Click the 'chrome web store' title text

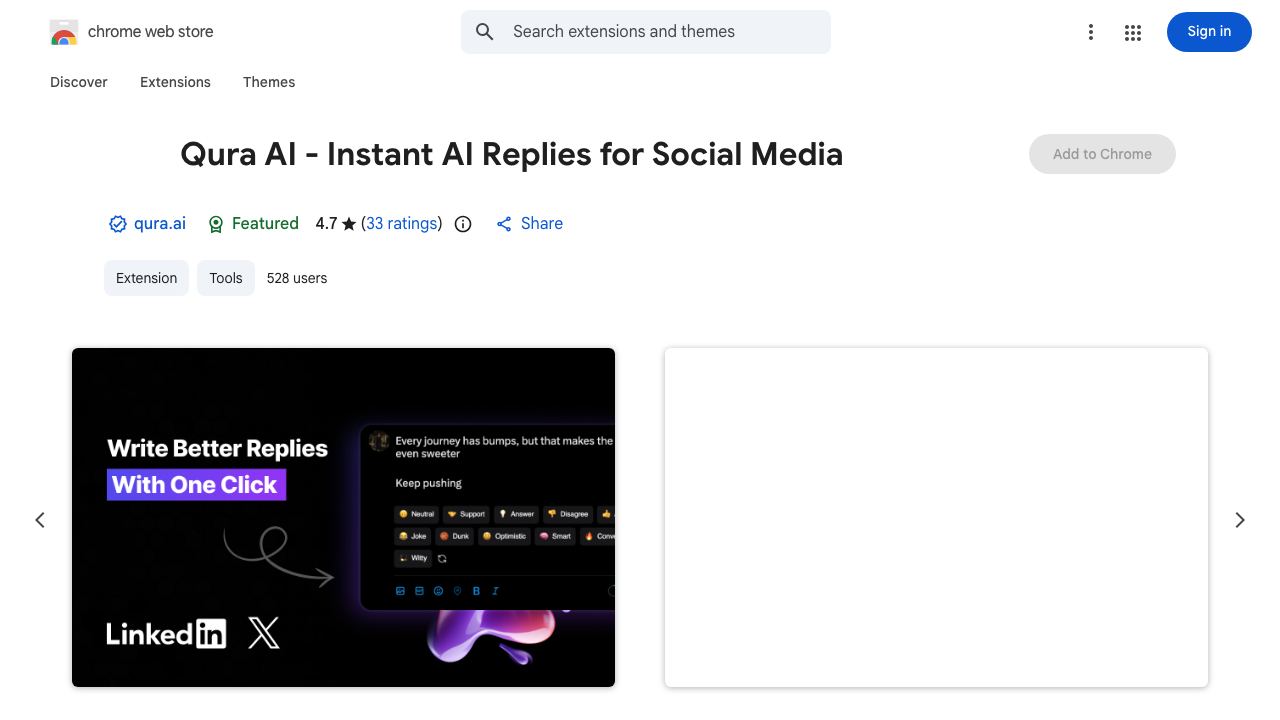click(151, 32)
